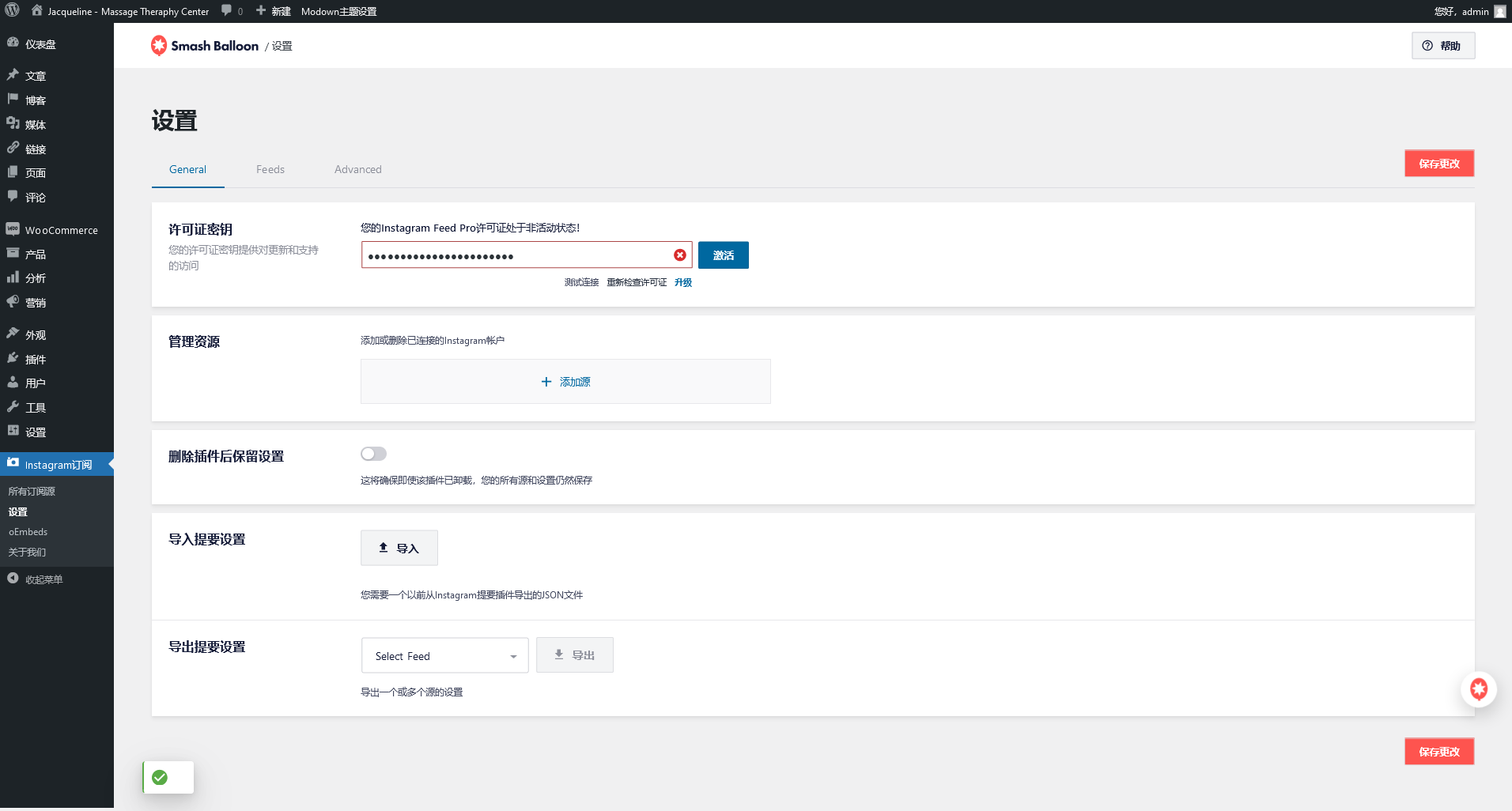Click the green checkmark notification
Image resolution: width=1512 pixels, height=811 pixels.
point(161,778)
